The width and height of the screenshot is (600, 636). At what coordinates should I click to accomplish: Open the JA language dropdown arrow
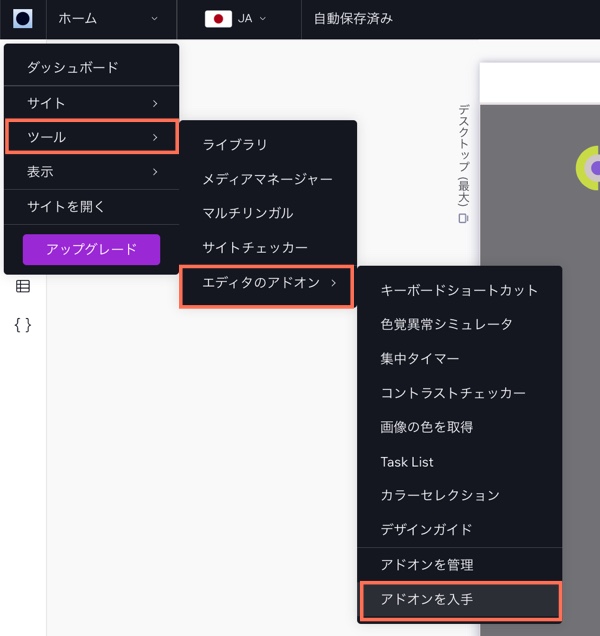coord(262,19)
